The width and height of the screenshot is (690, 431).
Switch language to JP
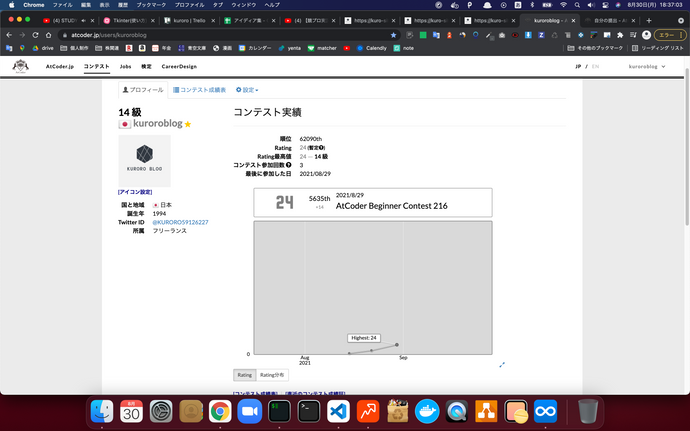coord(578,66)
